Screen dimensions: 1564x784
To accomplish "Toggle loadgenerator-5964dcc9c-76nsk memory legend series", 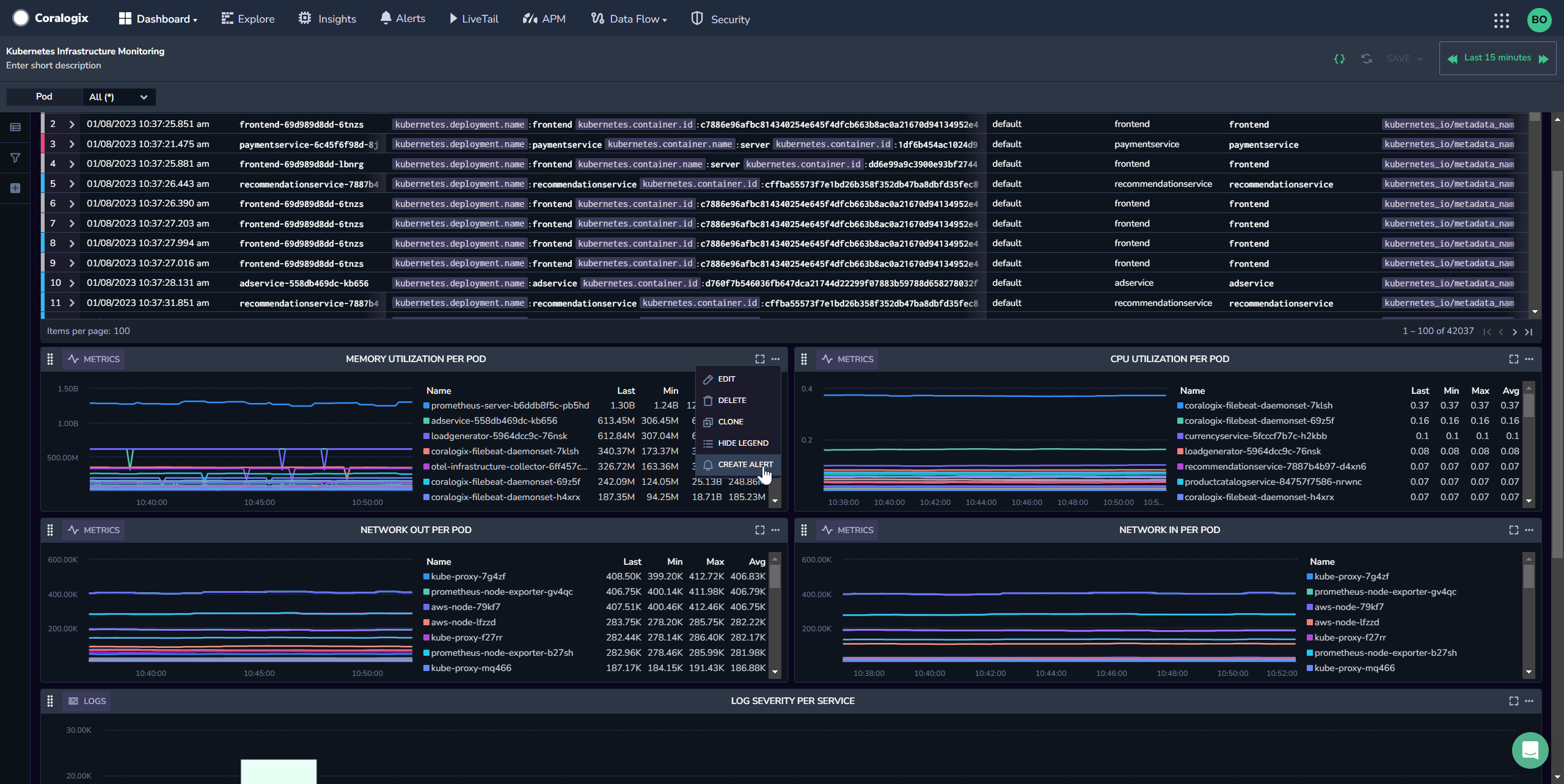I will coord(495,436).
